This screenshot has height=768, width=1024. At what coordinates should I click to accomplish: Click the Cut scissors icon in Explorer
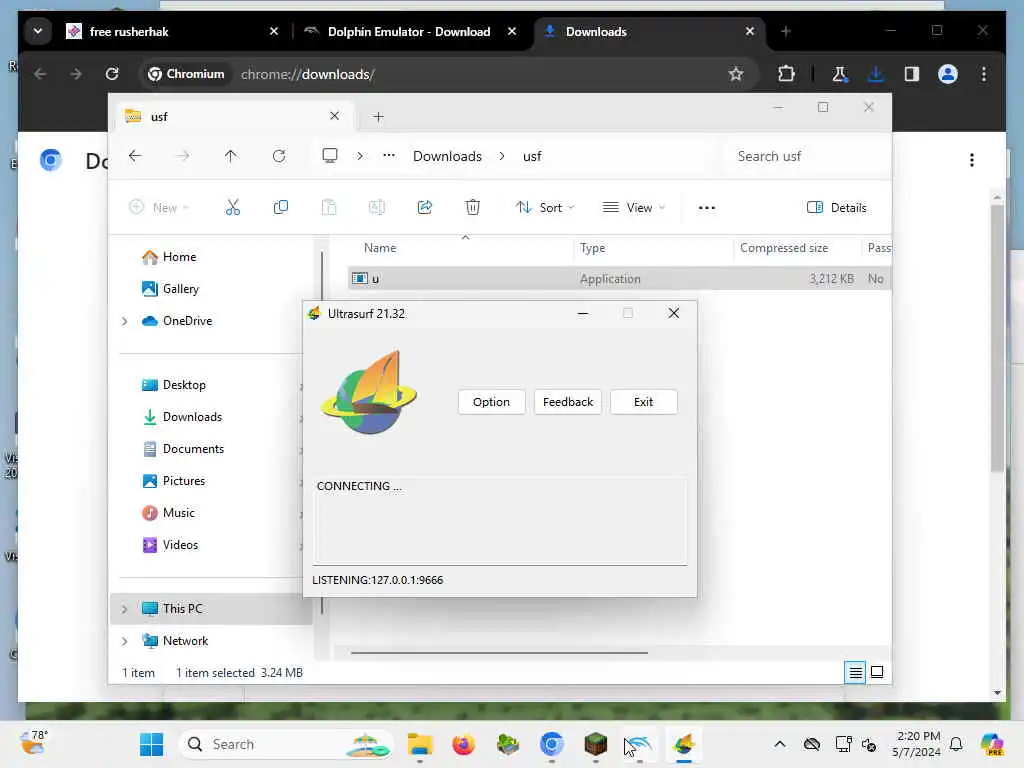click(x=232, y=208)
